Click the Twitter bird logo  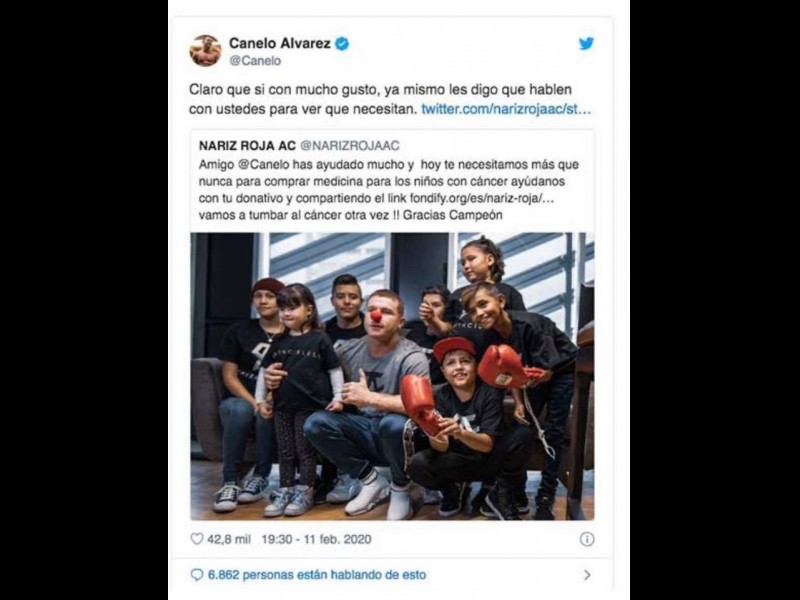(586, 44)
